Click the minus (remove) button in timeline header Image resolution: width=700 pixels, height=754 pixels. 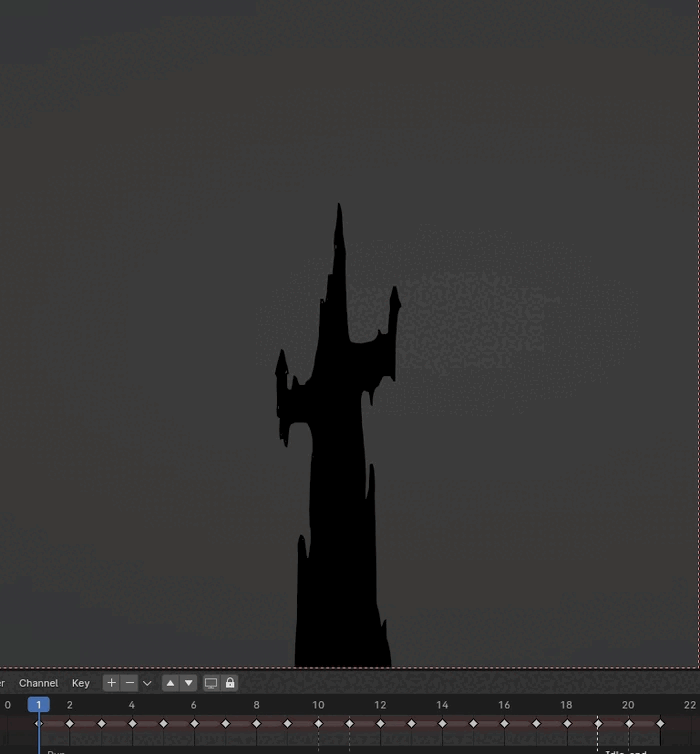(130, 683)
